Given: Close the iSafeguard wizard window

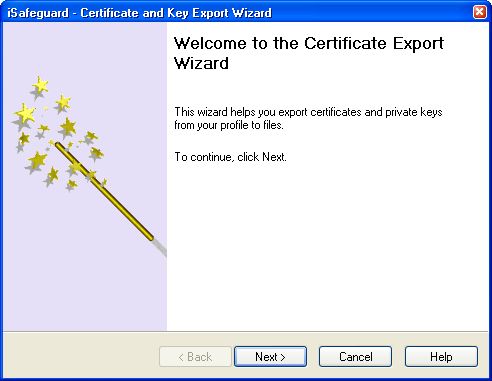Looking at the screenshot, I should click(x=480, y=12).
